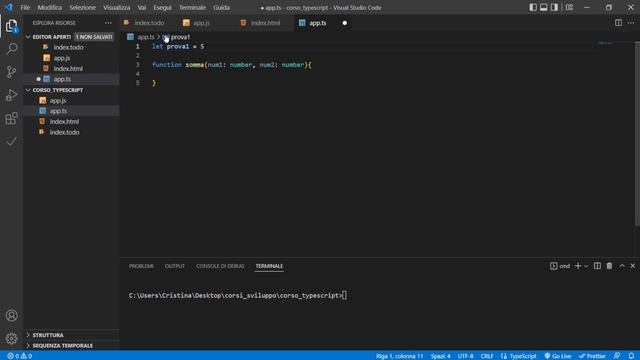Kill the terminal with trash icon

coord(609,266)
